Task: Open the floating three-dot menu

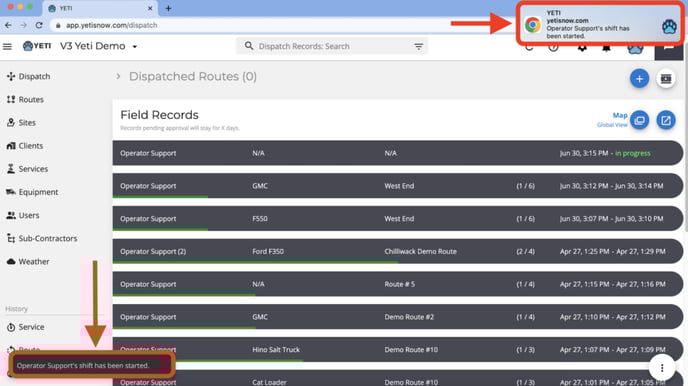Action: pos(662,368)
